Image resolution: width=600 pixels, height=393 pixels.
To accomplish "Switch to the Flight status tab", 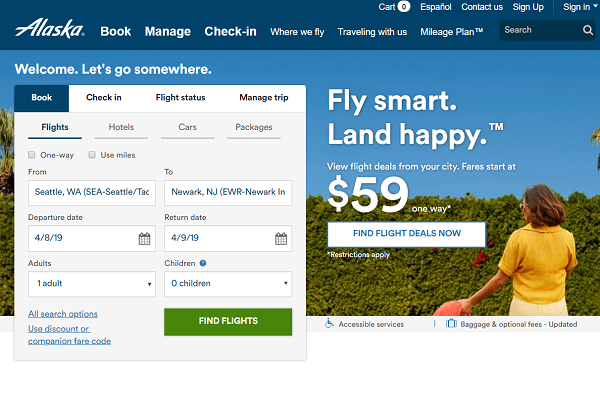I will pyautogui.click(x=180, y=98).
